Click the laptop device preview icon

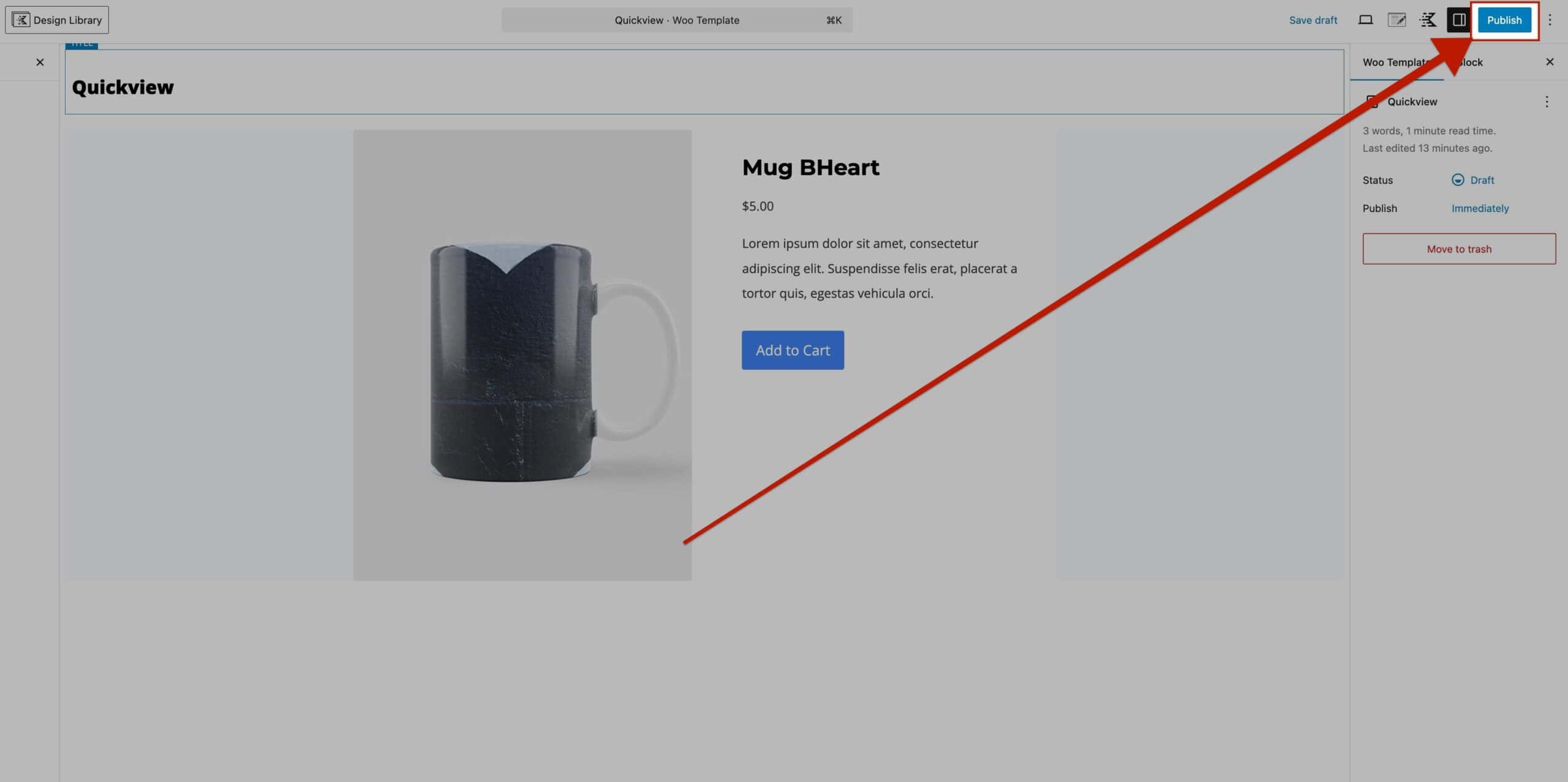coord(1365,20)
